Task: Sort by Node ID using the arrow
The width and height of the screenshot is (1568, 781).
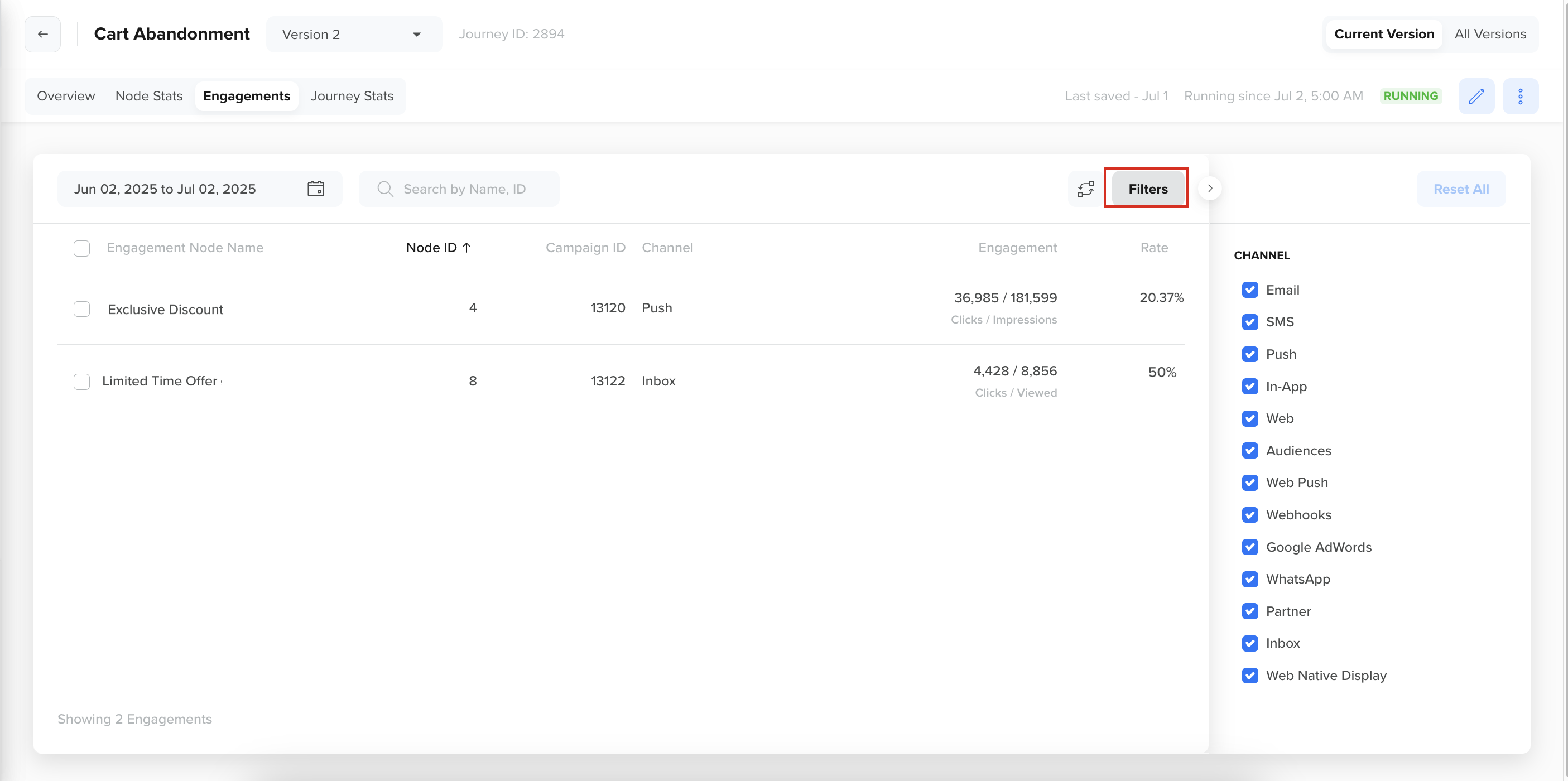Action: 467,247
